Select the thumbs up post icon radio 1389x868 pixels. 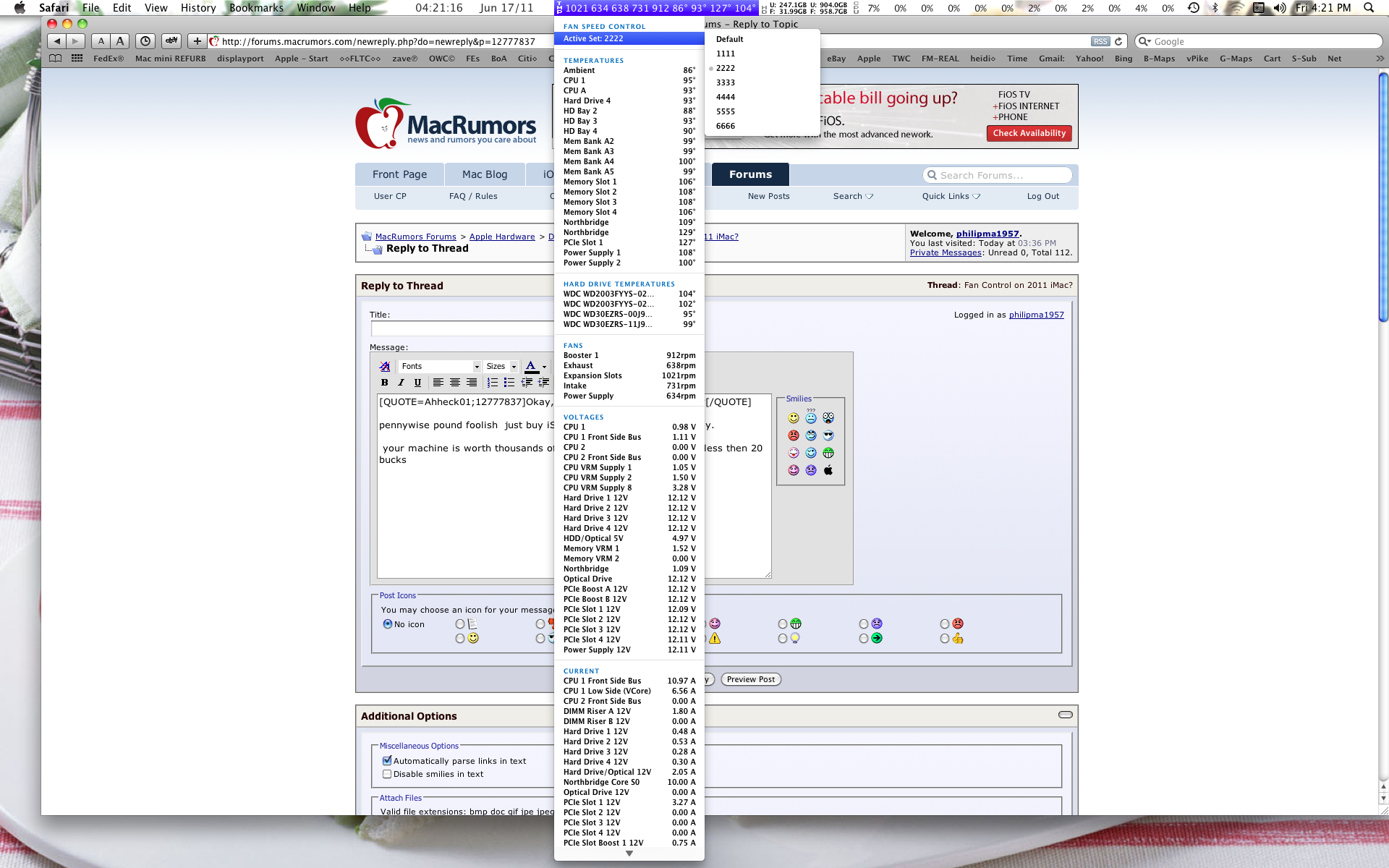(945, 639)
